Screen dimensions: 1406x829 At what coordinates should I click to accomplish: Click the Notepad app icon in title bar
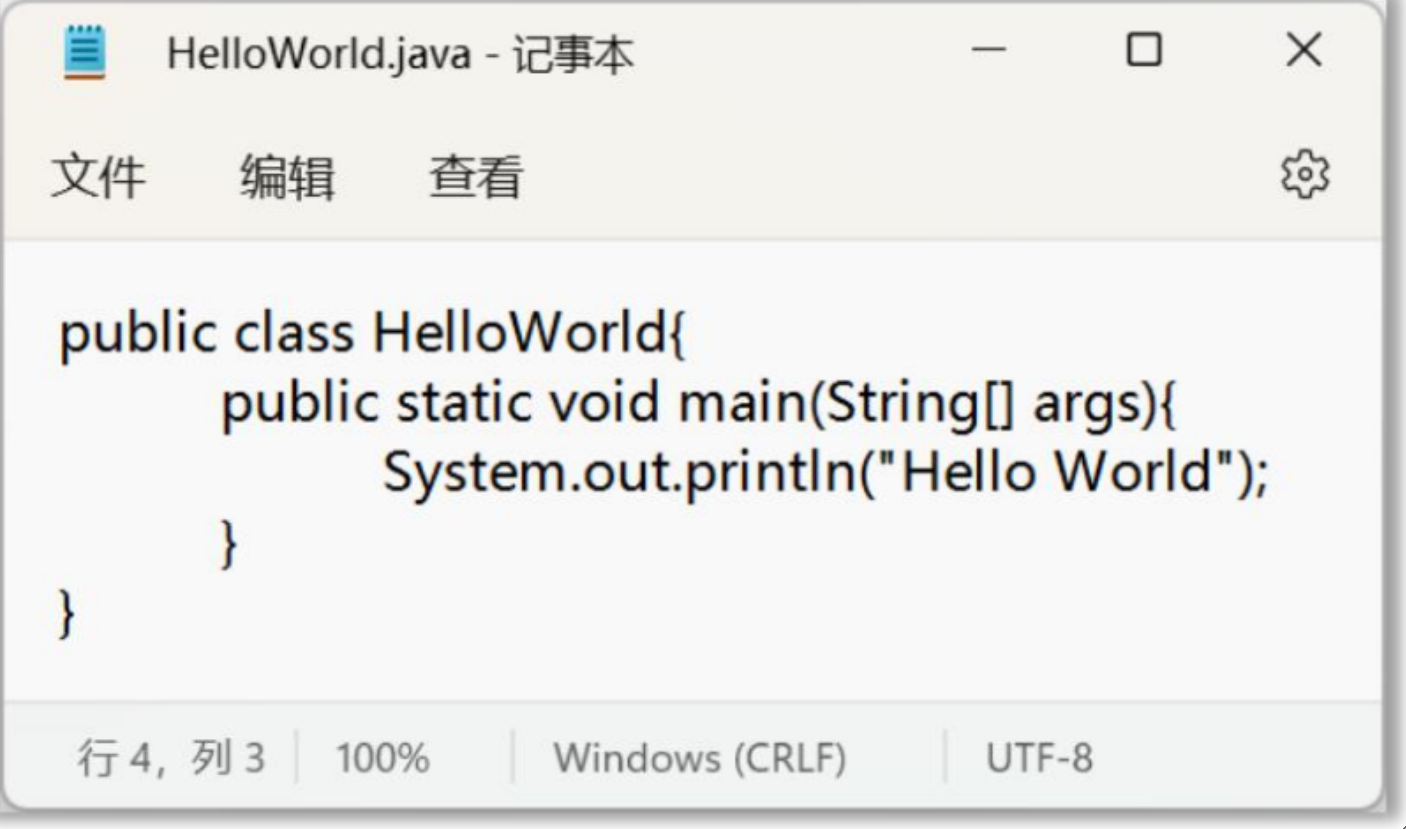point(84,53)
